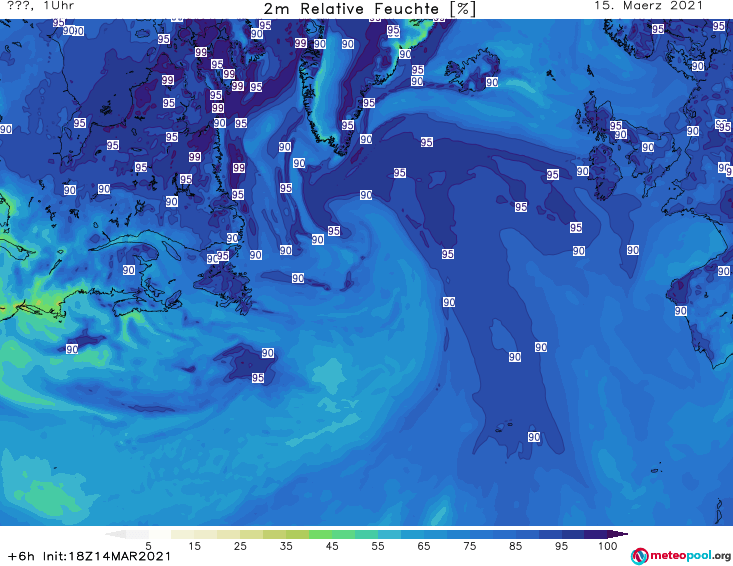This screenshot has width=733, height=566.
Task: Select the '2m Relative Feuchte [%]' map title
Action: (369, 9)
